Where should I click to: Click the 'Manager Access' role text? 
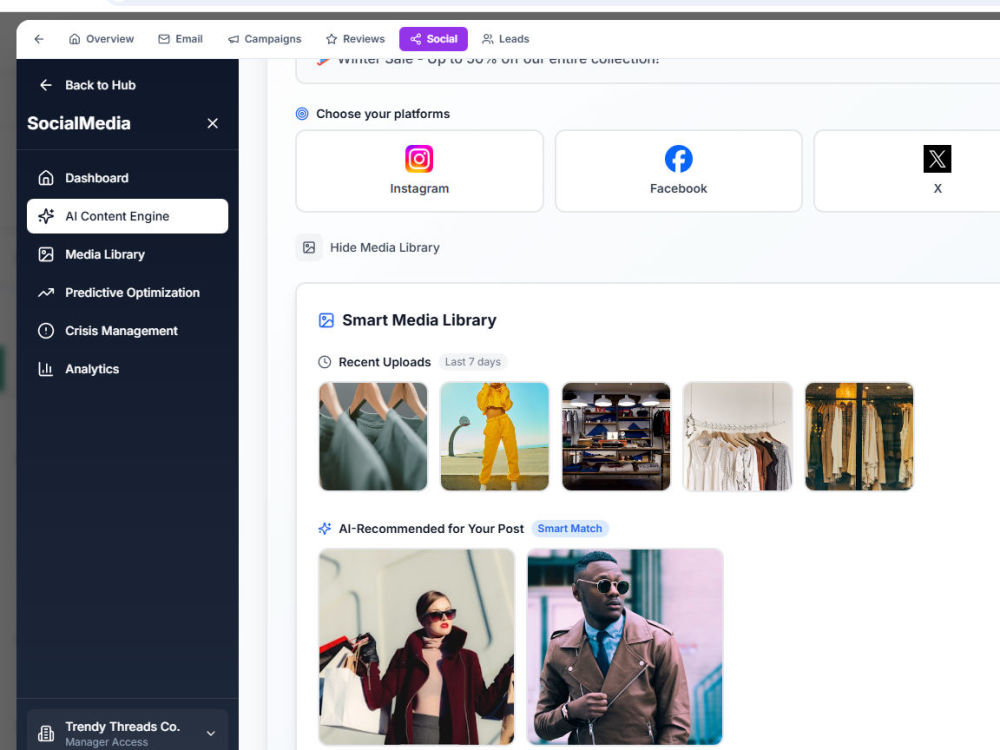click(x=107, y=742)
